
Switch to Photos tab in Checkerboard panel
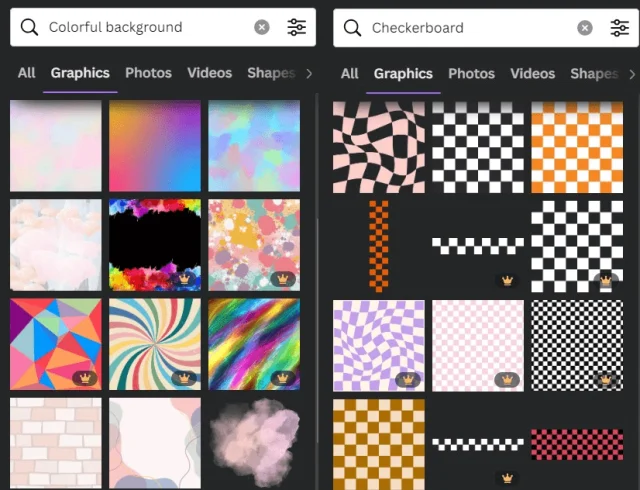coord(471,74)
